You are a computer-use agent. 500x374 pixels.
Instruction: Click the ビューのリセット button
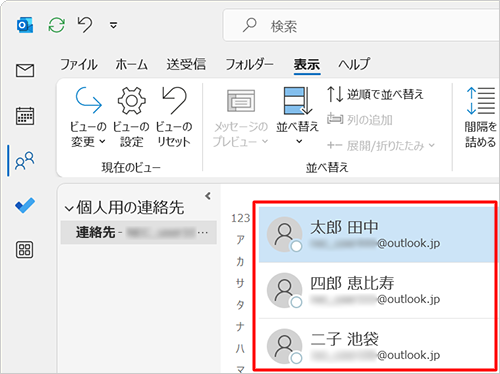(x=174, y=117)
